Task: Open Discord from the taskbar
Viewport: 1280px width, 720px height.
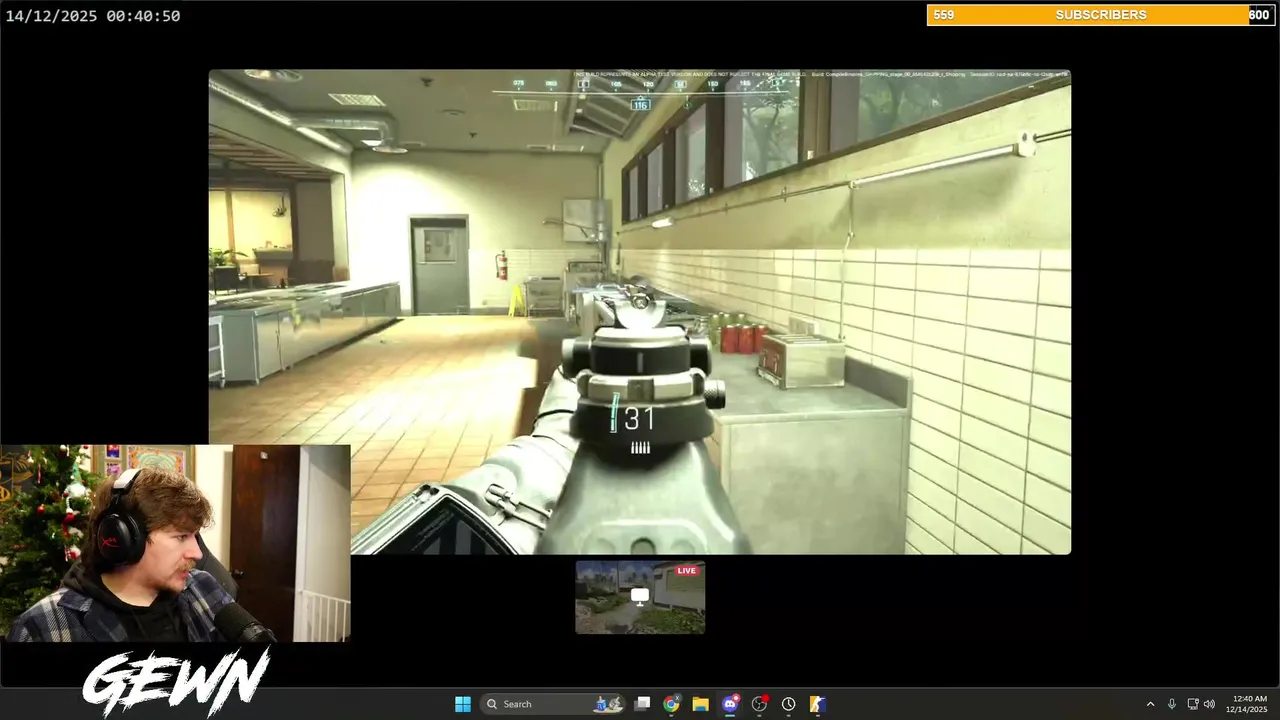Action: tap(730, 704)
